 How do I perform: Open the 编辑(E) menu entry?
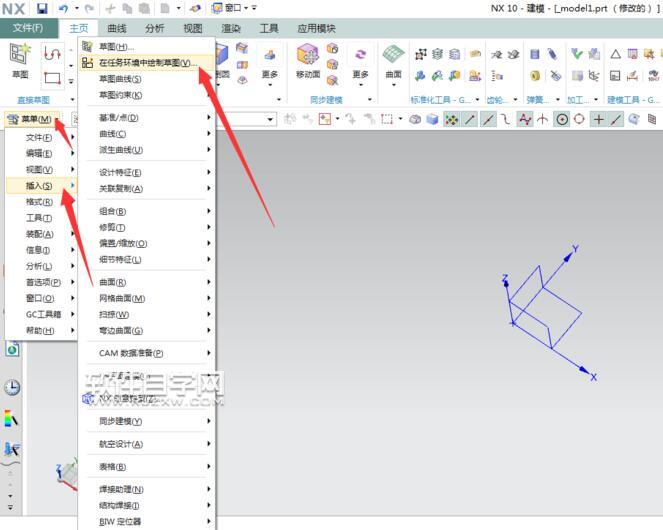click(x=41, y=154)
